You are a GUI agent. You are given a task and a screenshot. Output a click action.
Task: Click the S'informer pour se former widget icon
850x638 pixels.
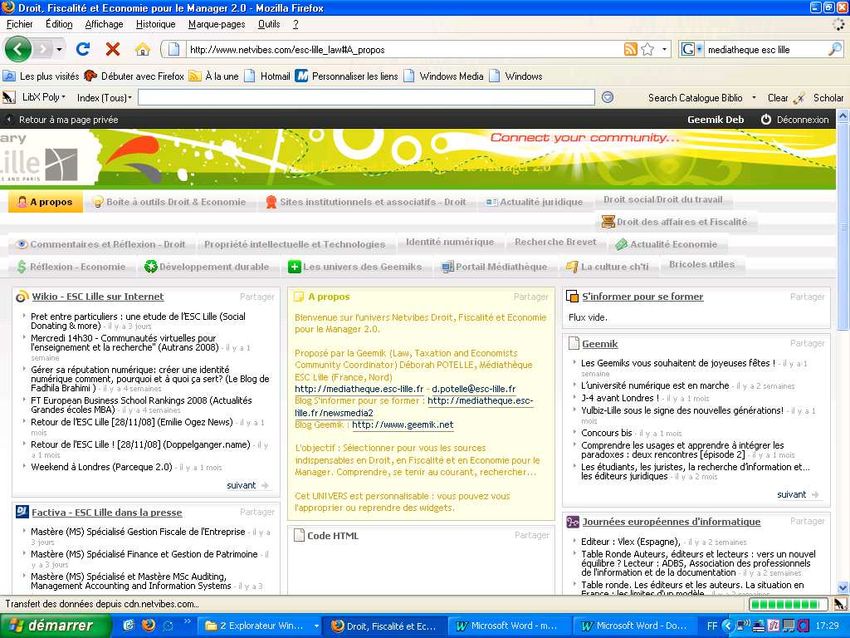coord(572,297)
